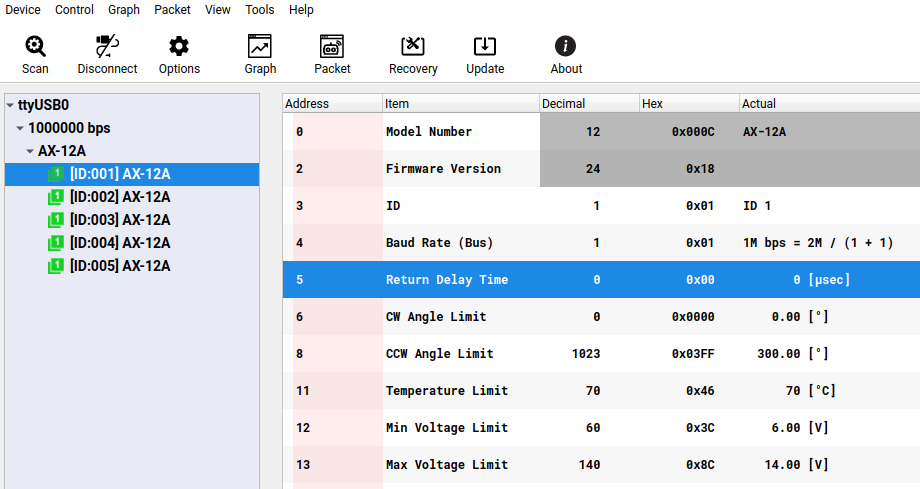The image size is (920, 489).
Task: Open the Graph menu in menu bar
Action: tap(124, 10)
